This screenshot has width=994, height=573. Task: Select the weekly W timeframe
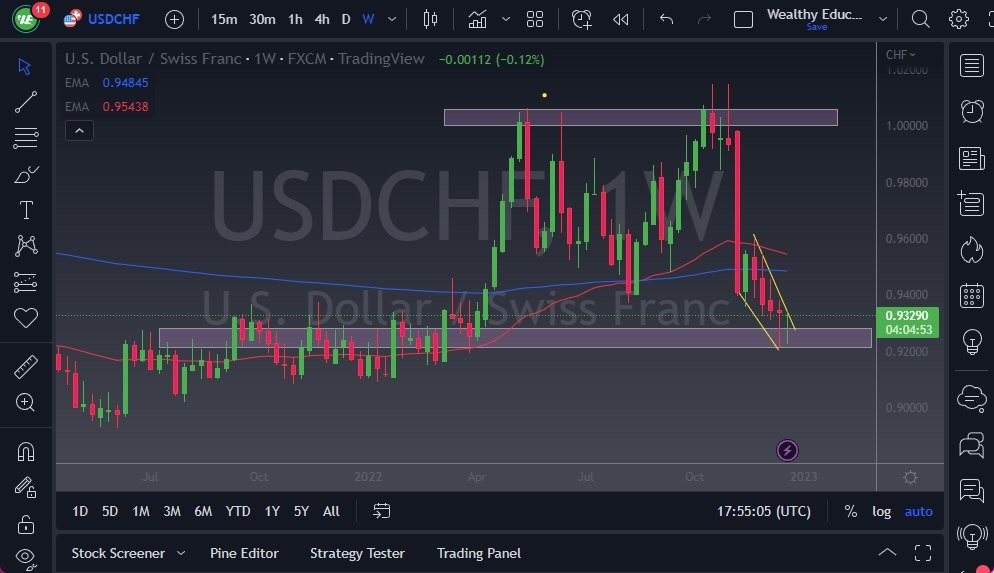368,20
